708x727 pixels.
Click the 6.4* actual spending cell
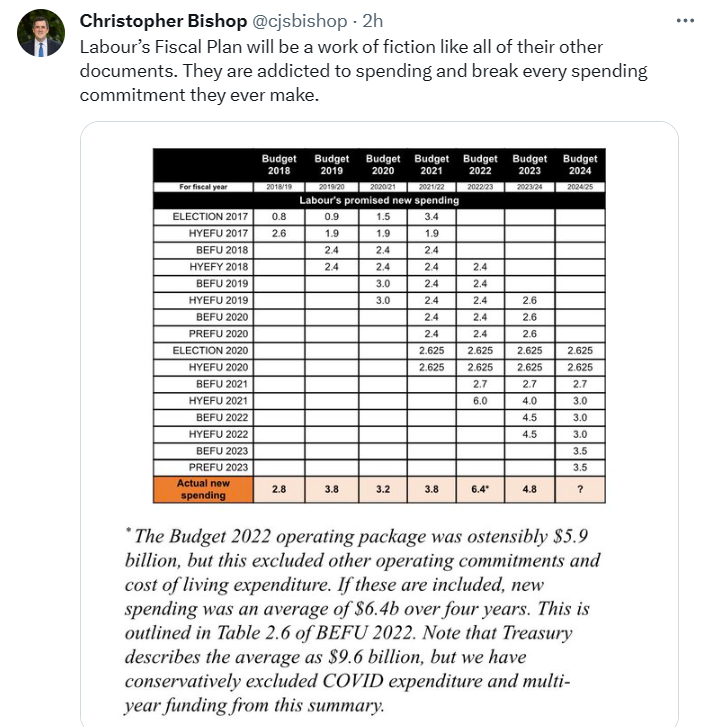pyautogui.click(x=480, y=489)
